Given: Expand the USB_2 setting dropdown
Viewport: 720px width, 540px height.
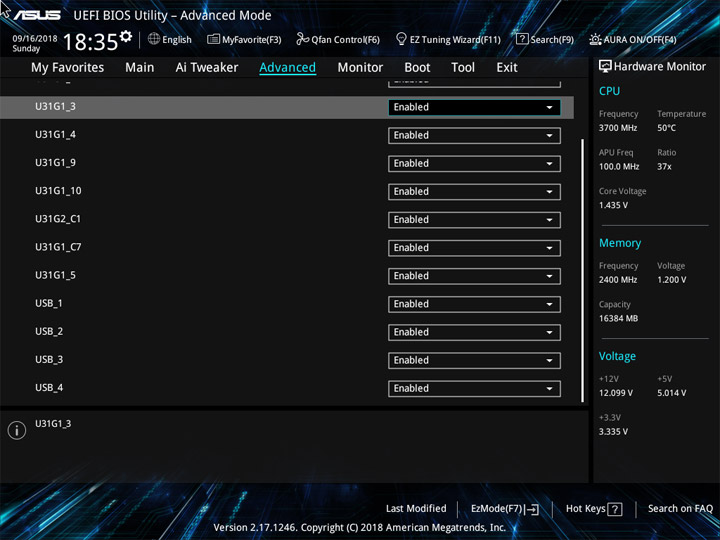Looking at the screenshot, I should (474, 332).
